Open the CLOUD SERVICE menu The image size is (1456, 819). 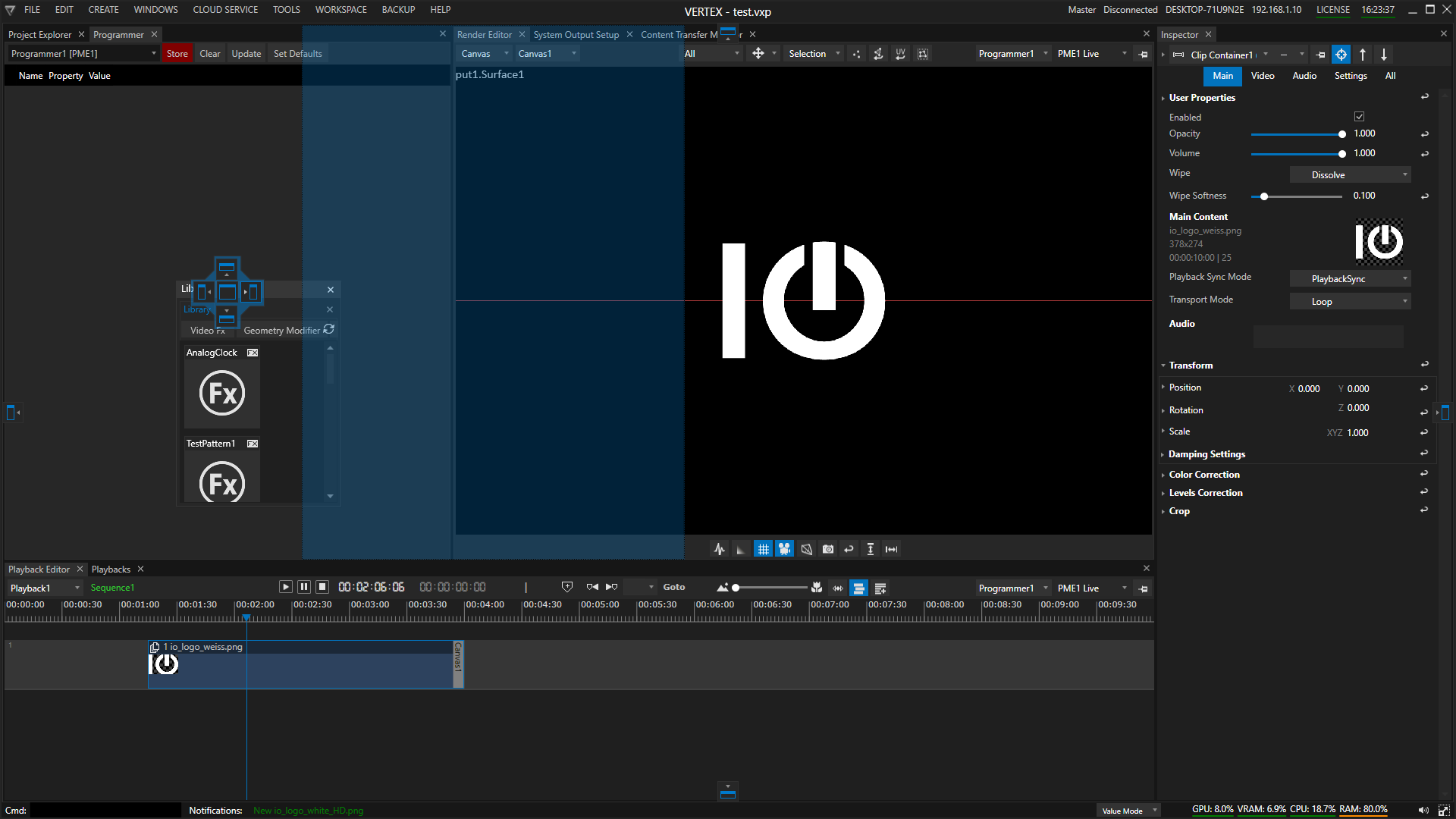(x=225, y=10)
